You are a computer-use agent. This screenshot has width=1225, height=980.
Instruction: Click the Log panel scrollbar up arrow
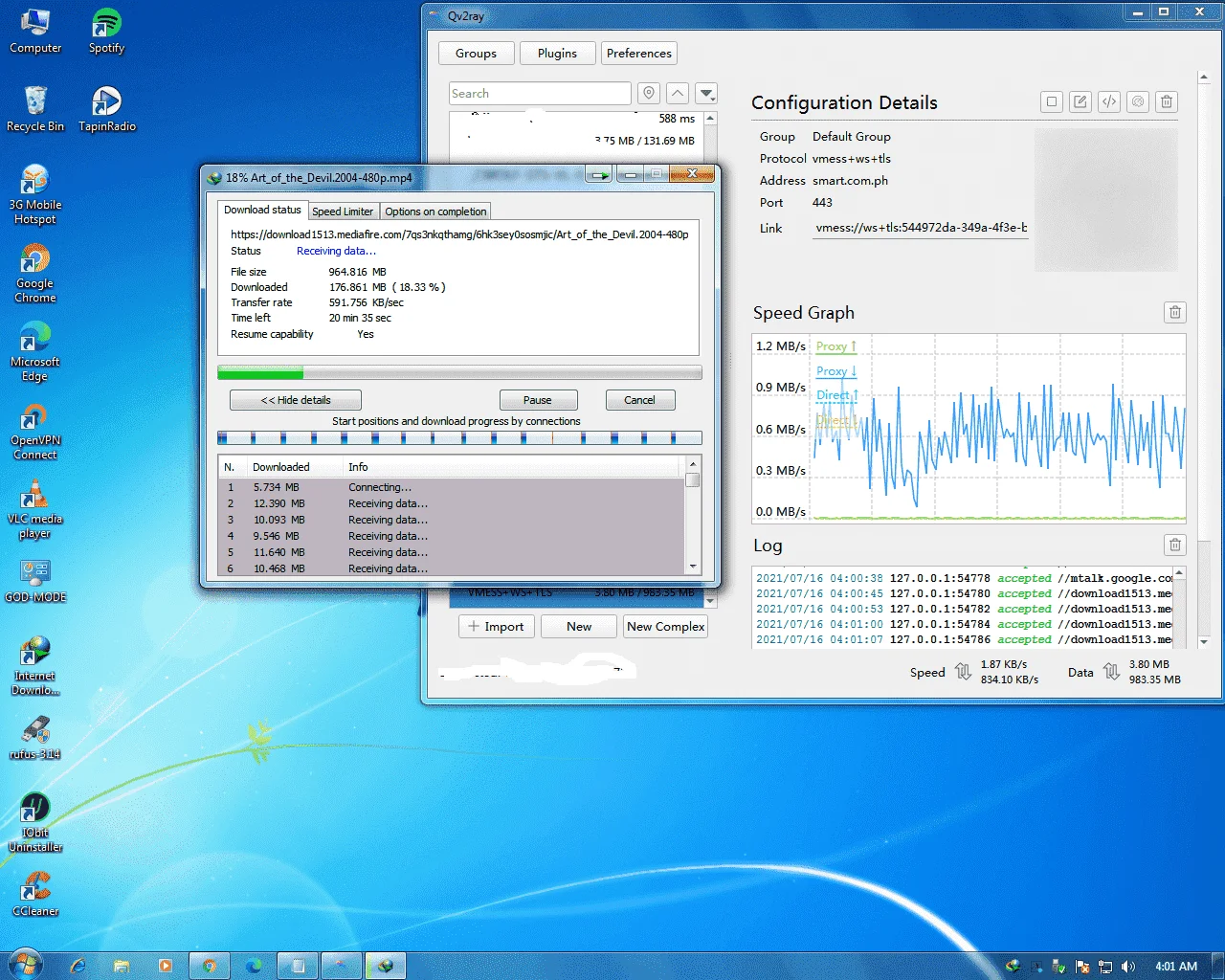pos(1179,573)
